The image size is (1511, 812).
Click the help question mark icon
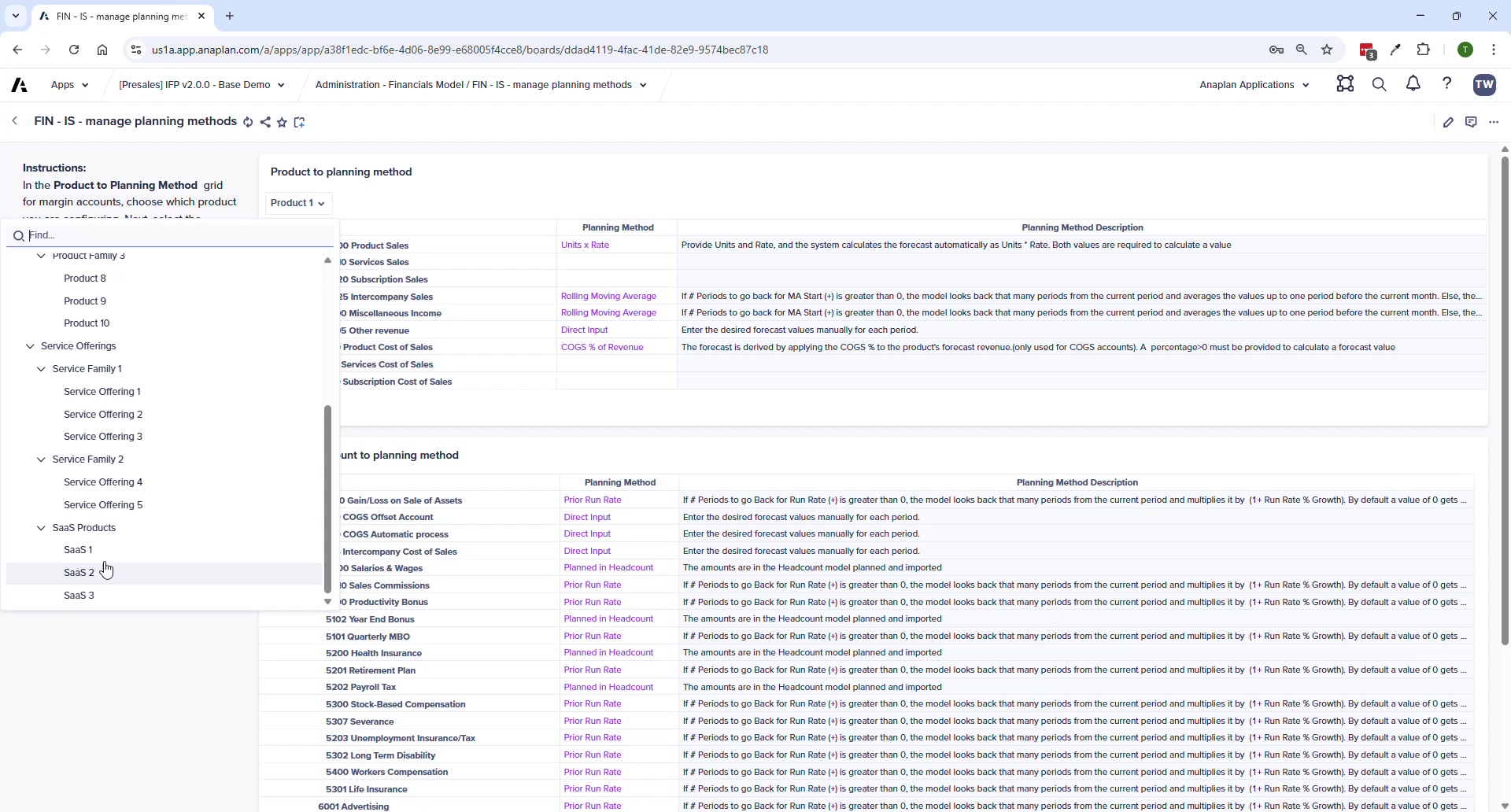1449,83
